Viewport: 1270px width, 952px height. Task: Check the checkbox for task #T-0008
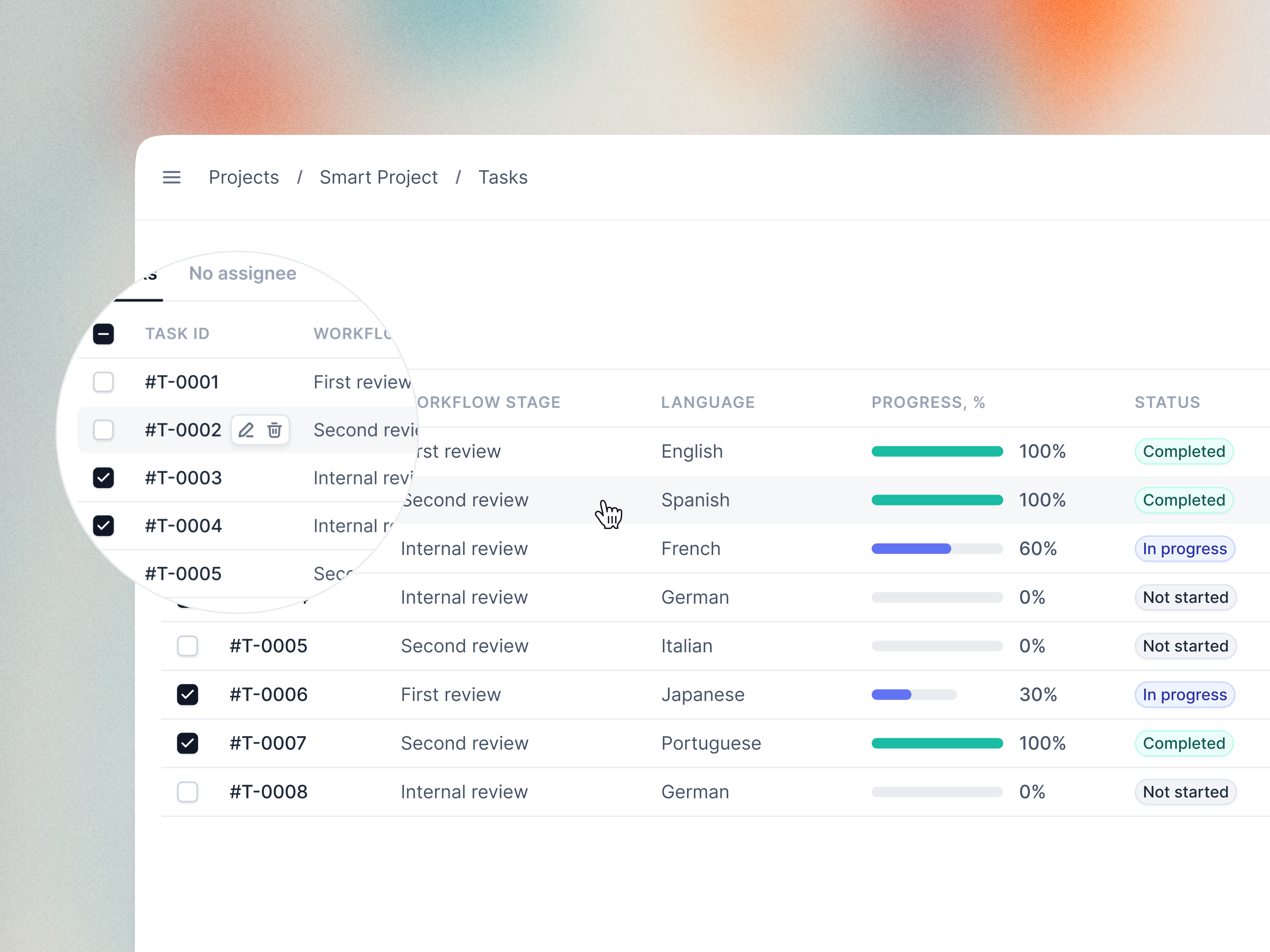pyautogui.click(x=188, y=792)
